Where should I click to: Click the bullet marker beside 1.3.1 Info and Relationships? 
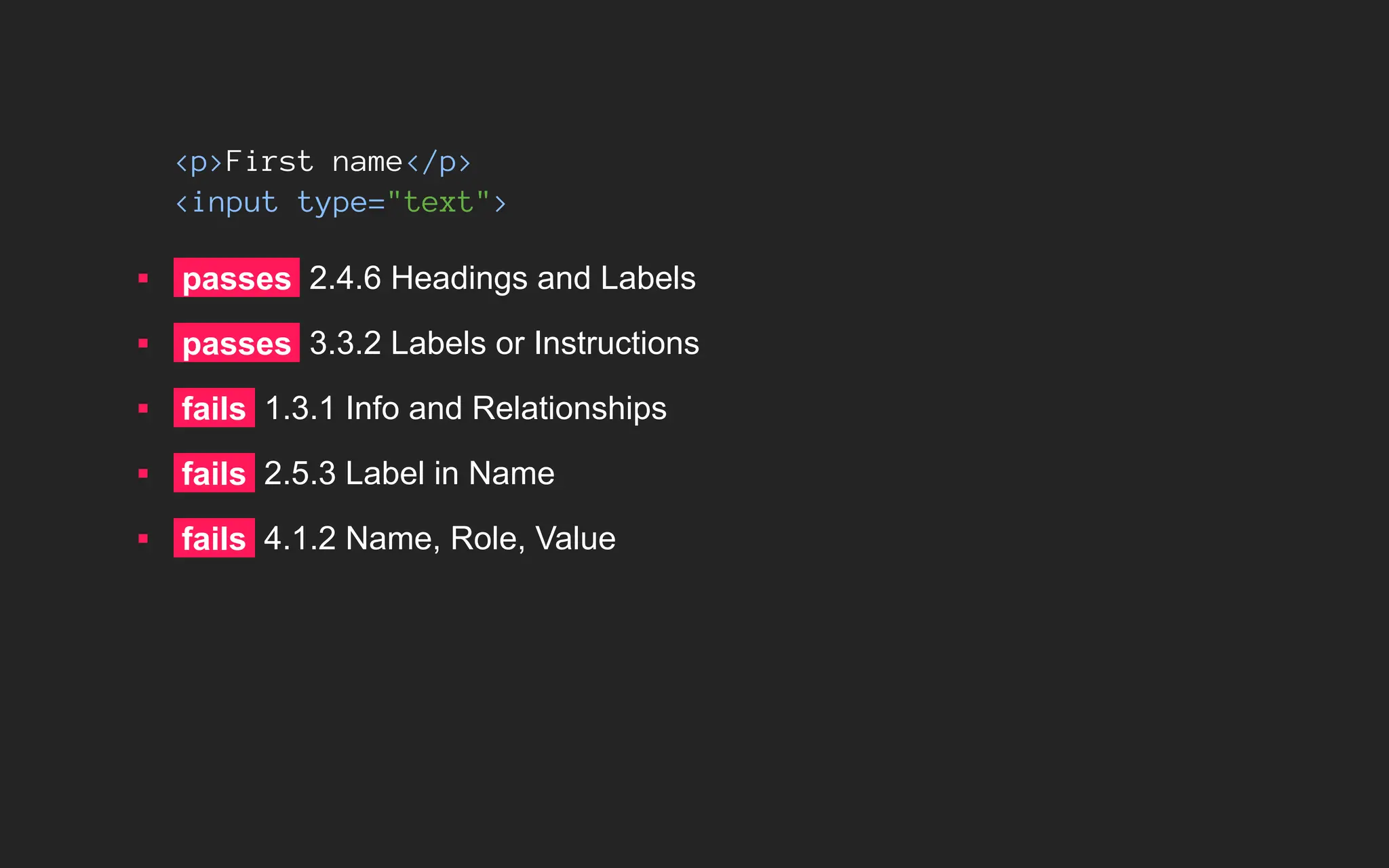pyautogui.click(x=143, y=408)
